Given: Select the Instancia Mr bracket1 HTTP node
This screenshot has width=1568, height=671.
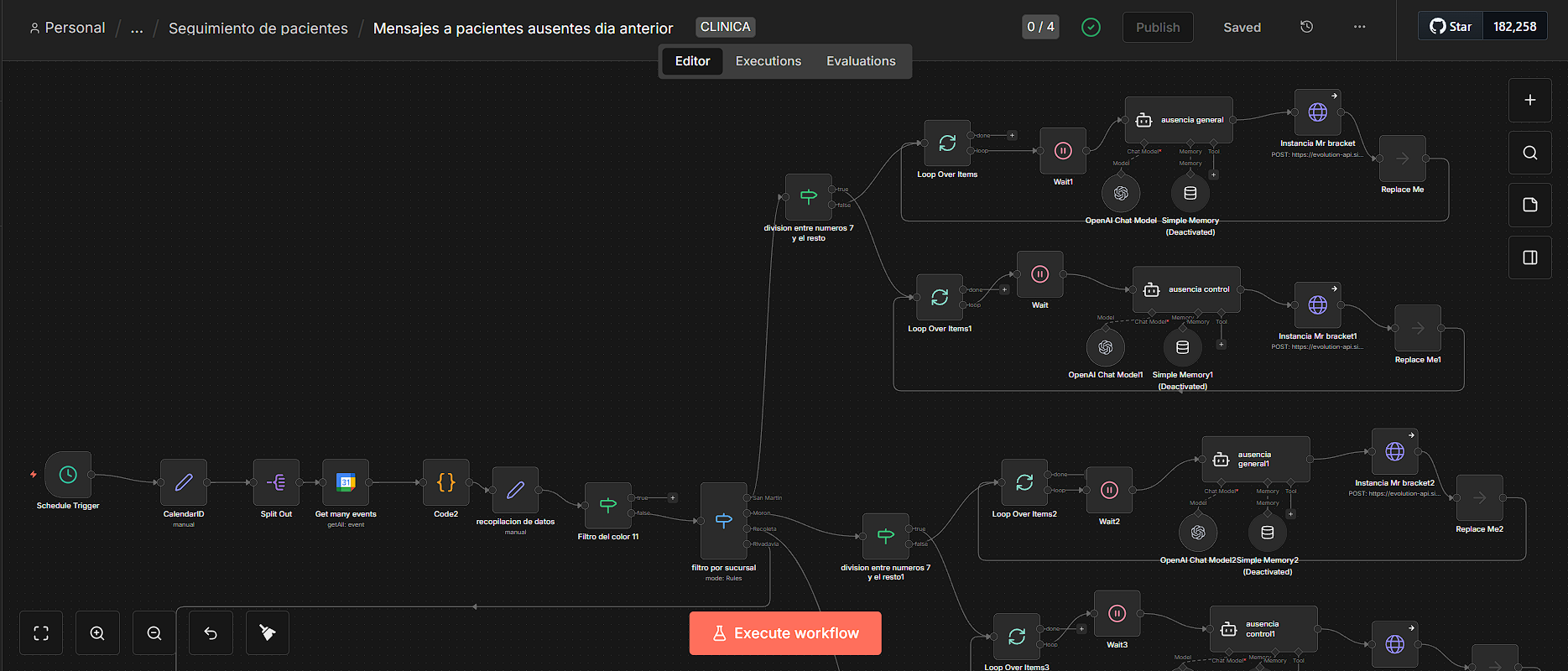Looking at the screenshot, I should tap(1318, 305).
